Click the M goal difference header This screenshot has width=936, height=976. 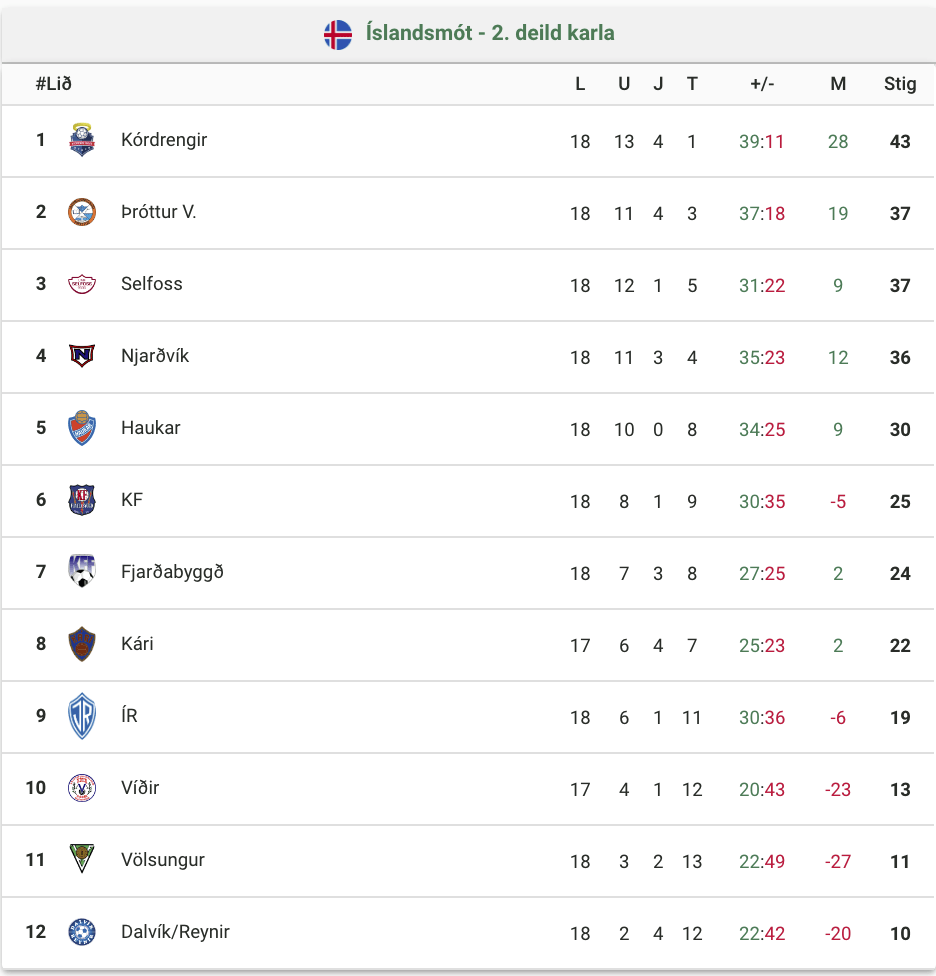tap(838, 83)
